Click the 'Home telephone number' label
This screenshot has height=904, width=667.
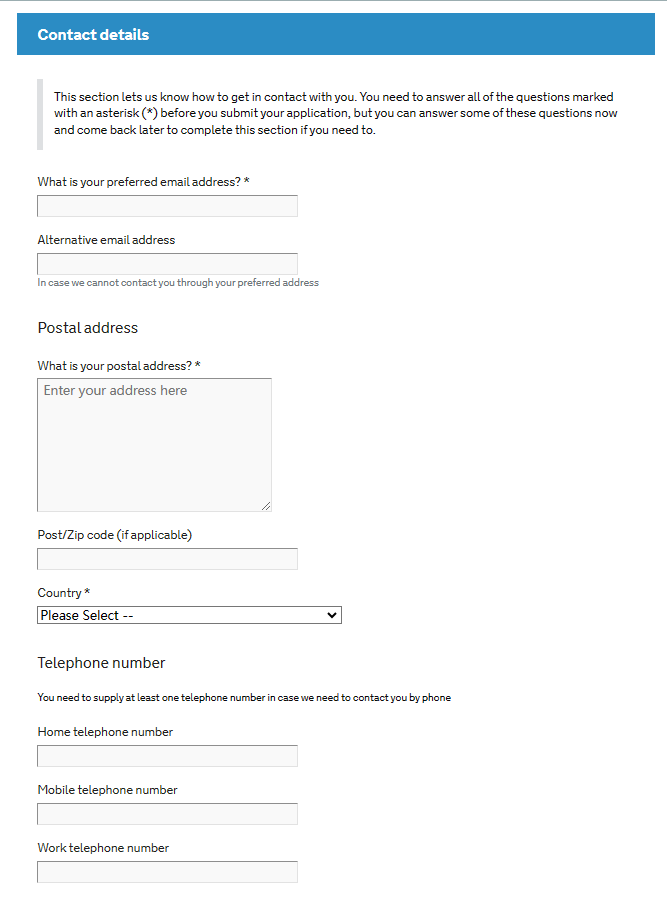tap(105, 732)
